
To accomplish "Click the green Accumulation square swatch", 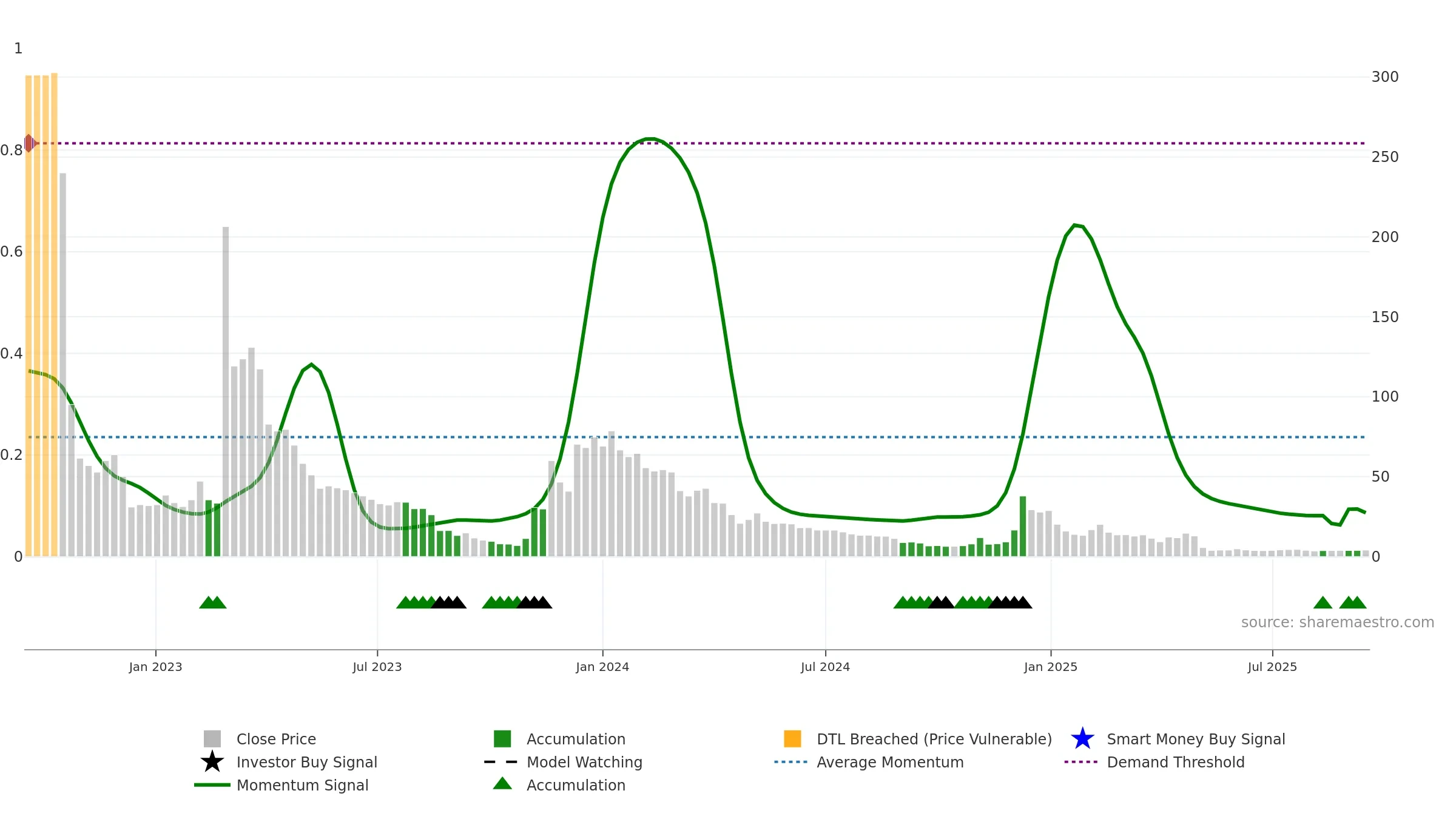I will tap(502, 739).
